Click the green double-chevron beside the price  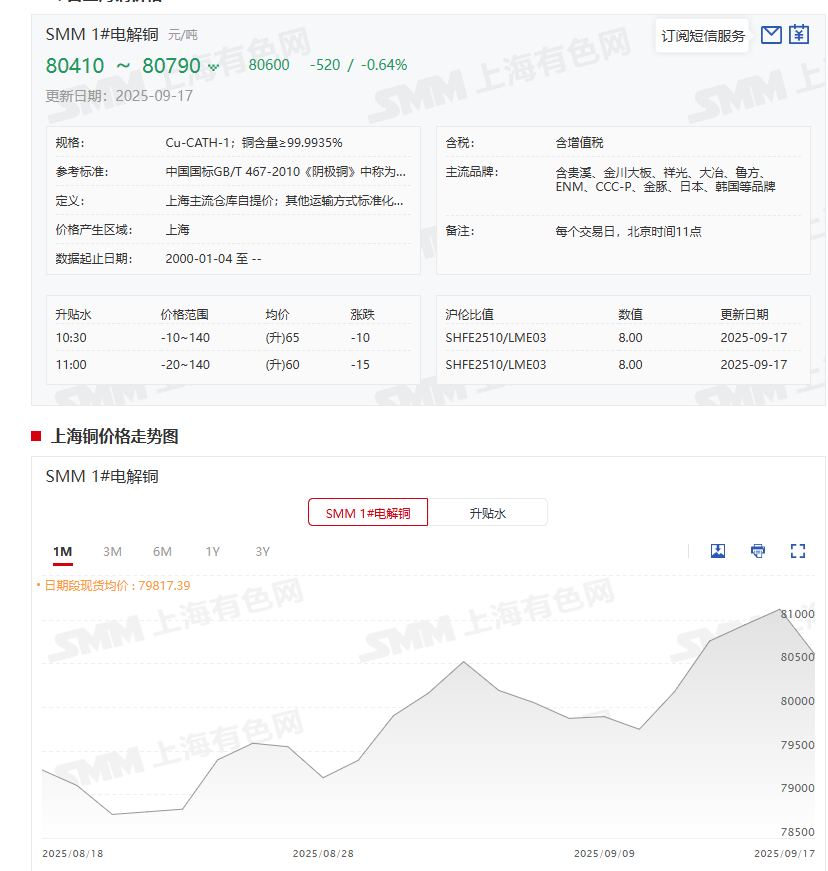213,67
